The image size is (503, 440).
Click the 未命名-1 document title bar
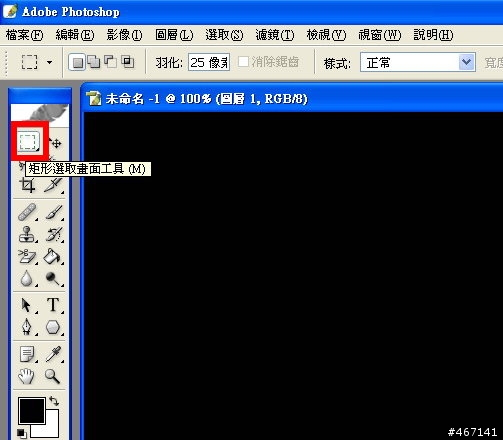point(293,99)
